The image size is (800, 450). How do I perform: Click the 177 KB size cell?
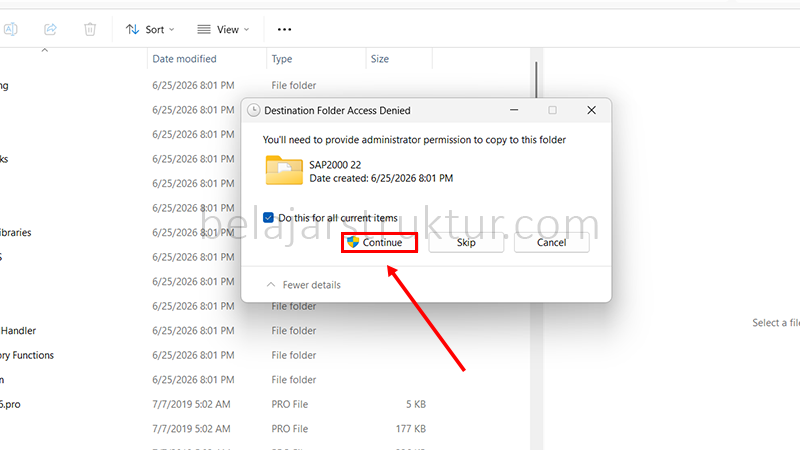(x=411, y=429)
